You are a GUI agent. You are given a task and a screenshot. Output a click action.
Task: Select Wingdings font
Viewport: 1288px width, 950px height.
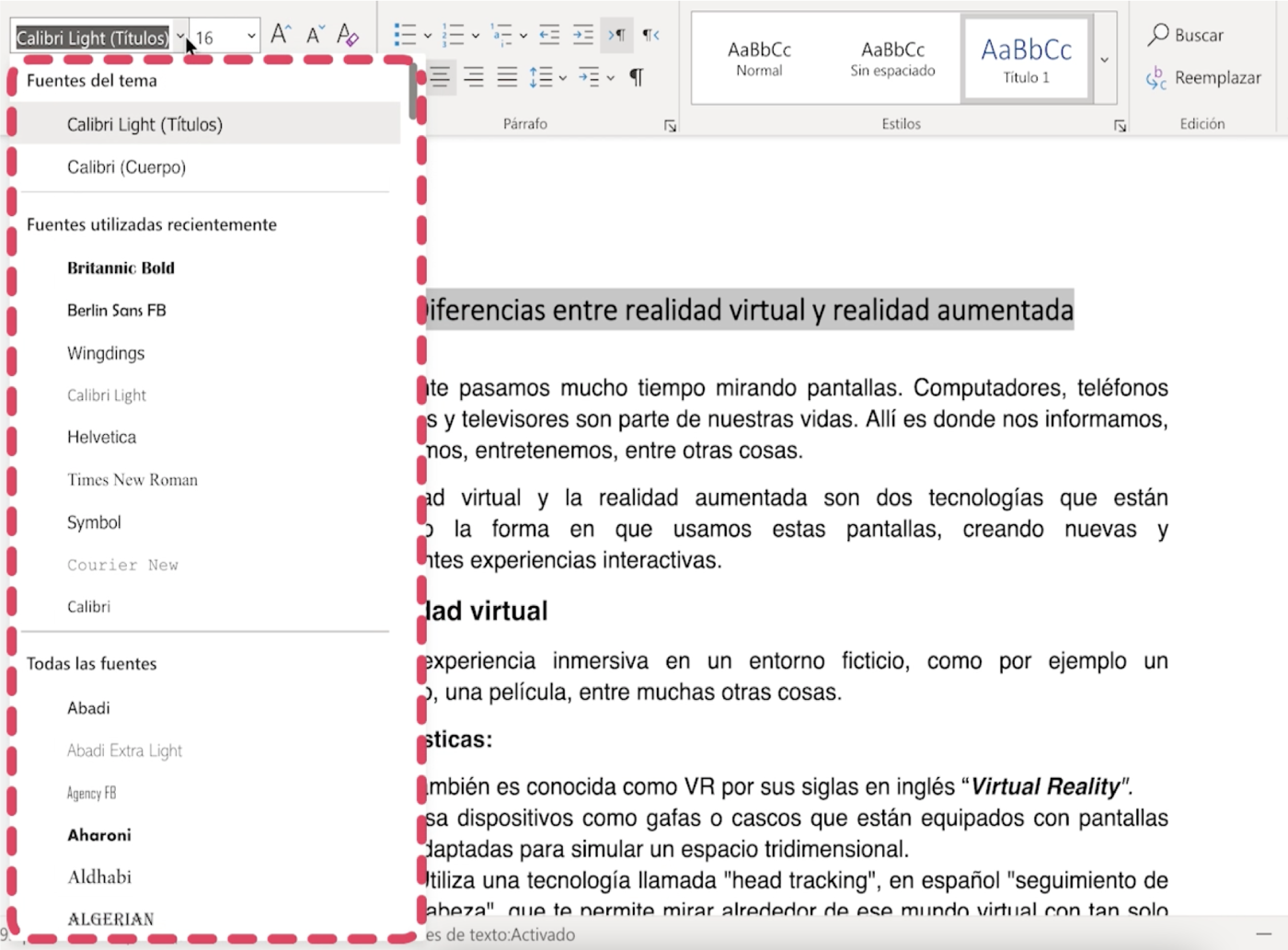[209, 353]
